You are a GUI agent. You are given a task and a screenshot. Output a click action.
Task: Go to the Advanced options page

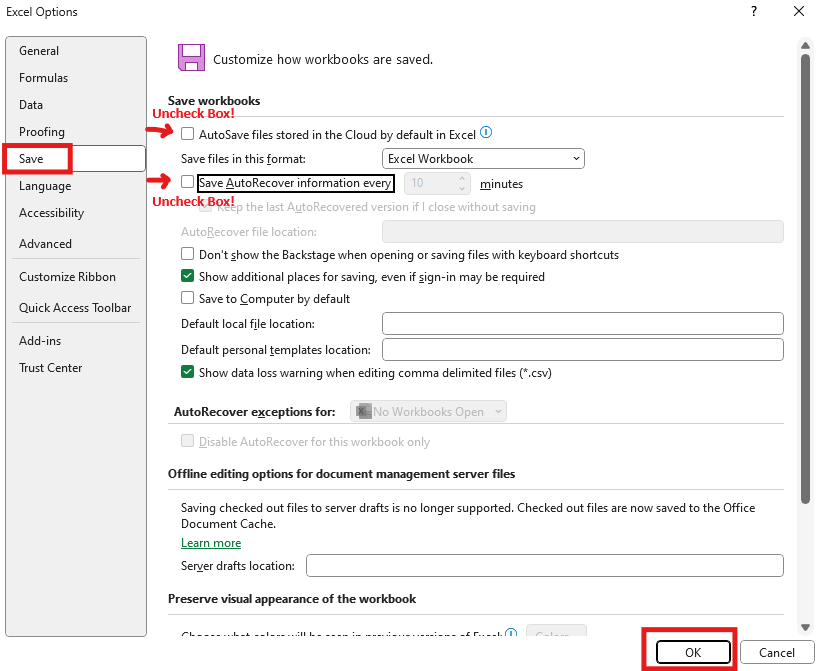(45, 243)
